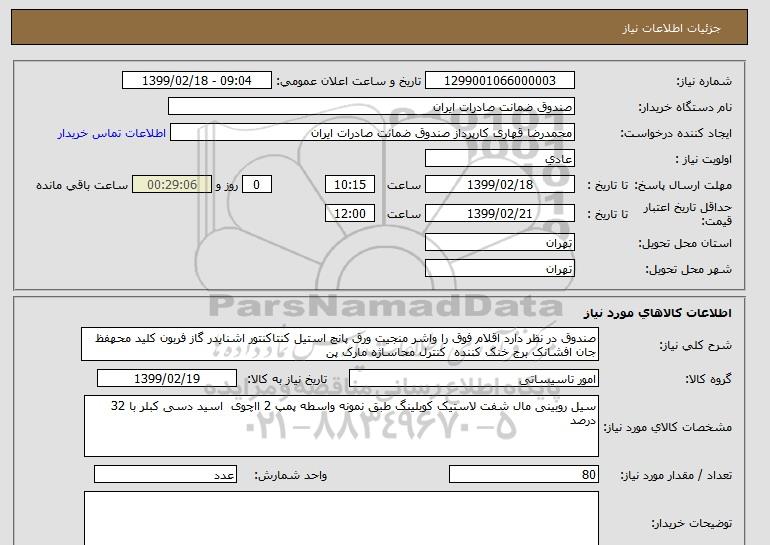The width and height of the screenshot is (770, 545).
Task: Click the label استان محل تحویل
Action: click(x=685, y=243)
